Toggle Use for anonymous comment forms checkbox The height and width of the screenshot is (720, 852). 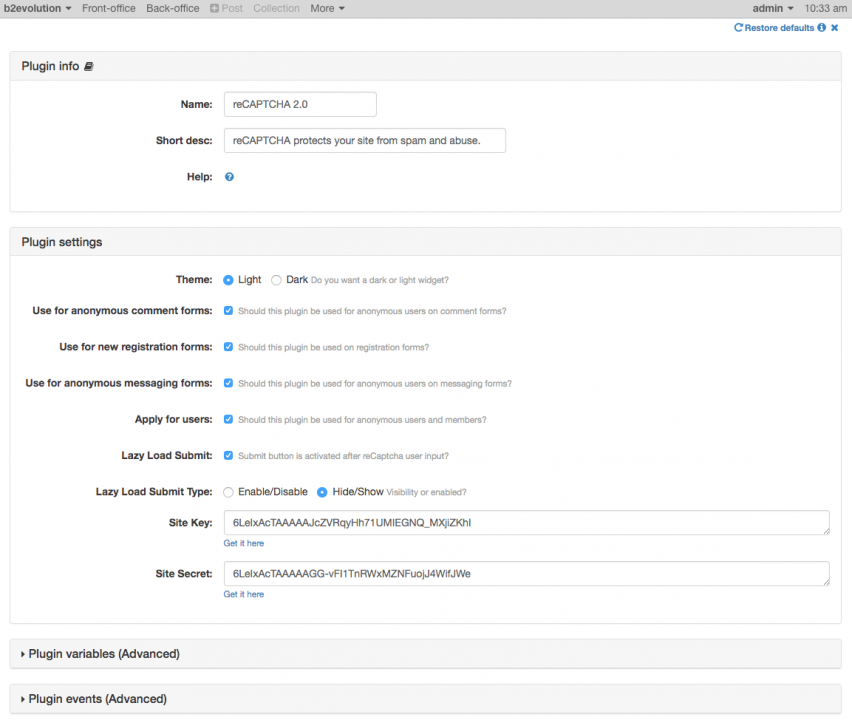click(228, 311)
